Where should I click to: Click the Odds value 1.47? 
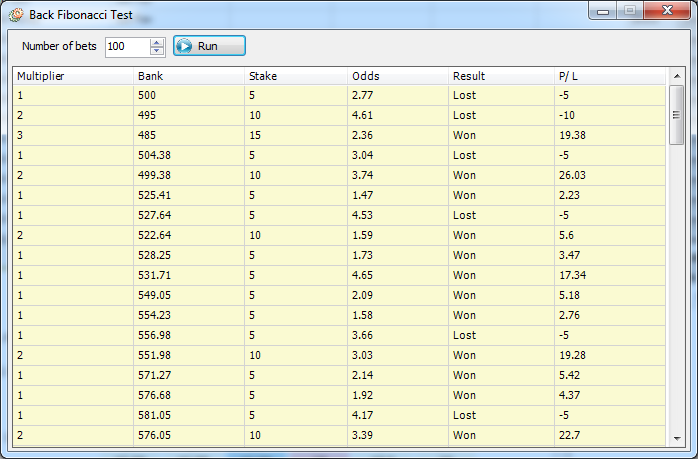coord(362,195)
